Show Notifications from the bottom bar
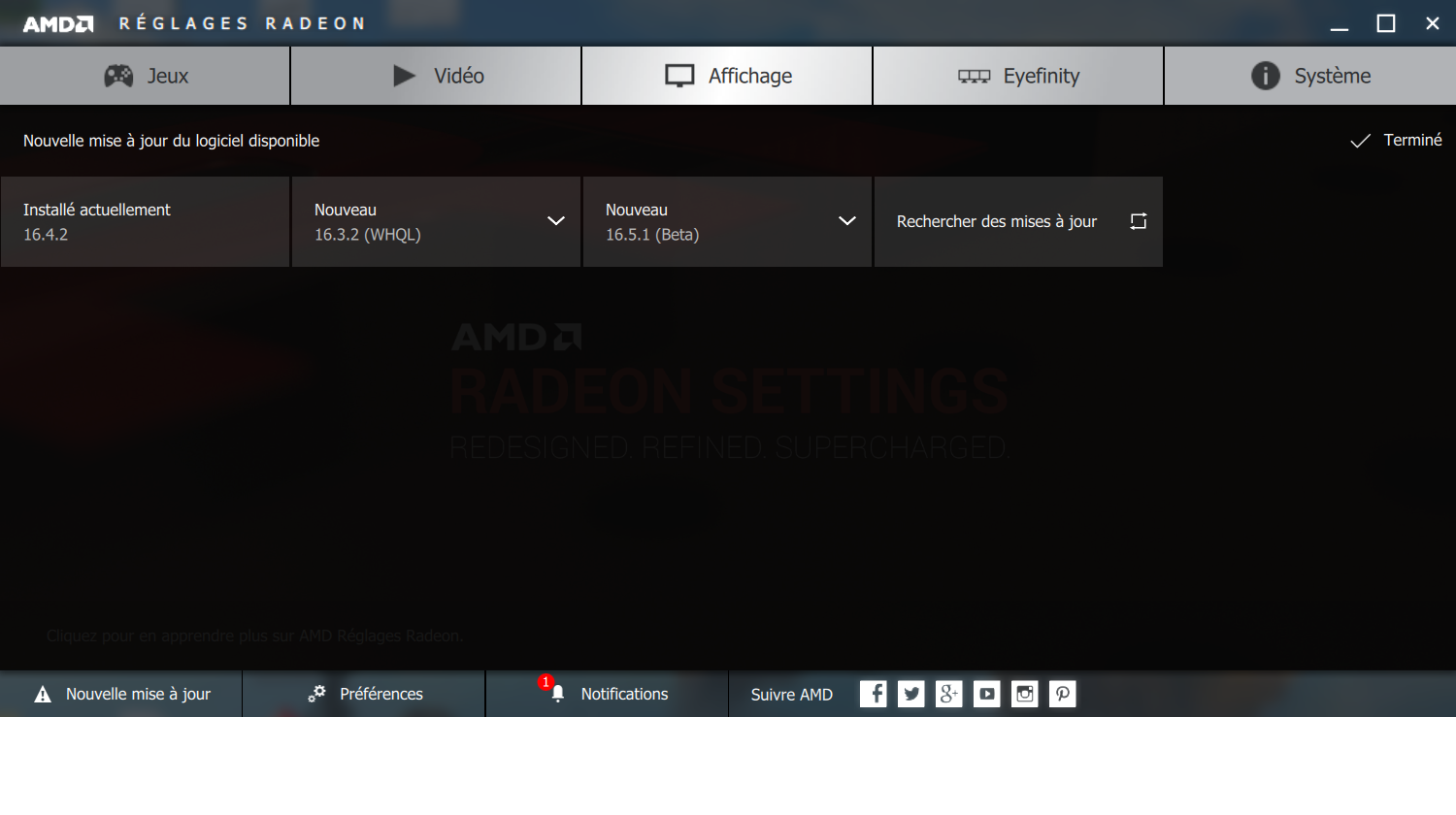 (607, 694)
